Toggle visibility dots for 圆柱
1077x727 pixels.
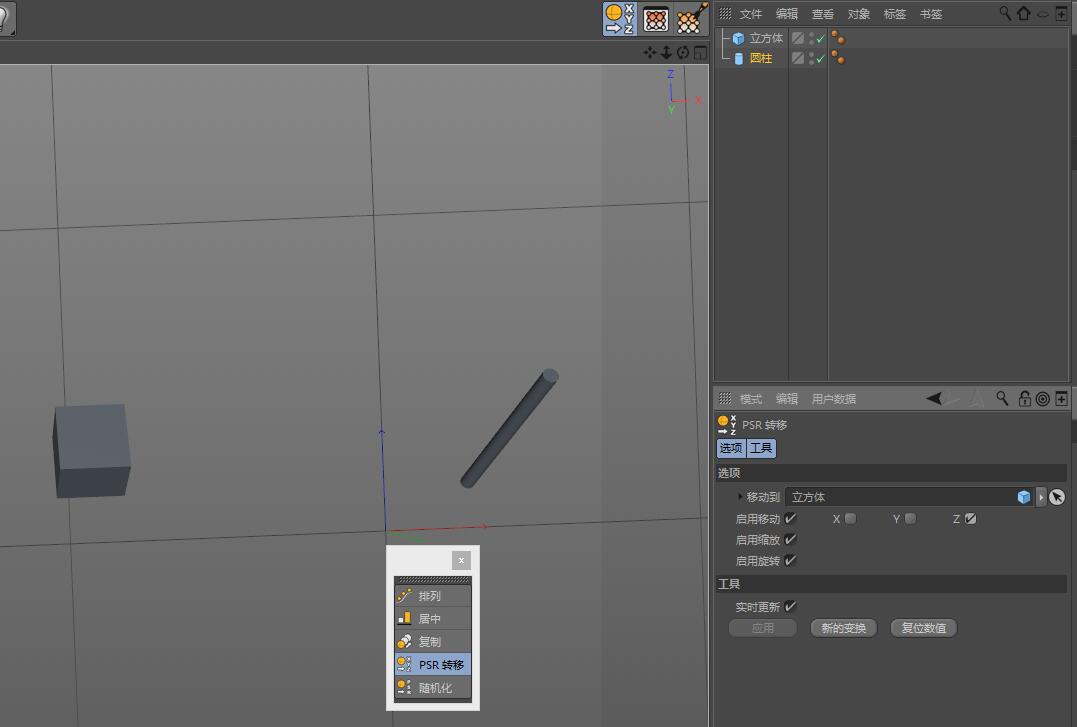coord(811,58)
